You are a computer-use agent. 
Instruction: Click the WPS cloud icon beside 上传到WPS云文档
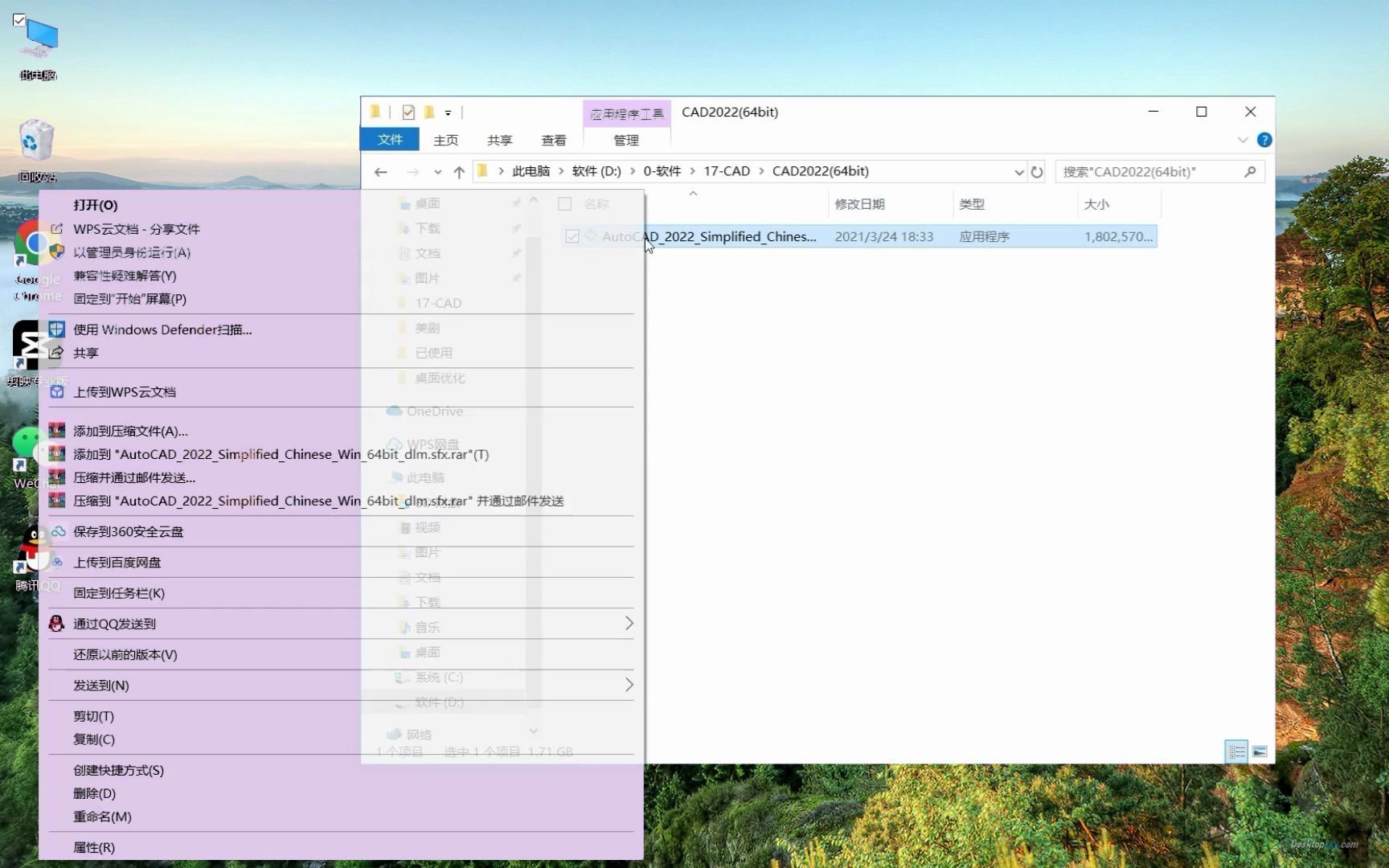click(57, 391)
